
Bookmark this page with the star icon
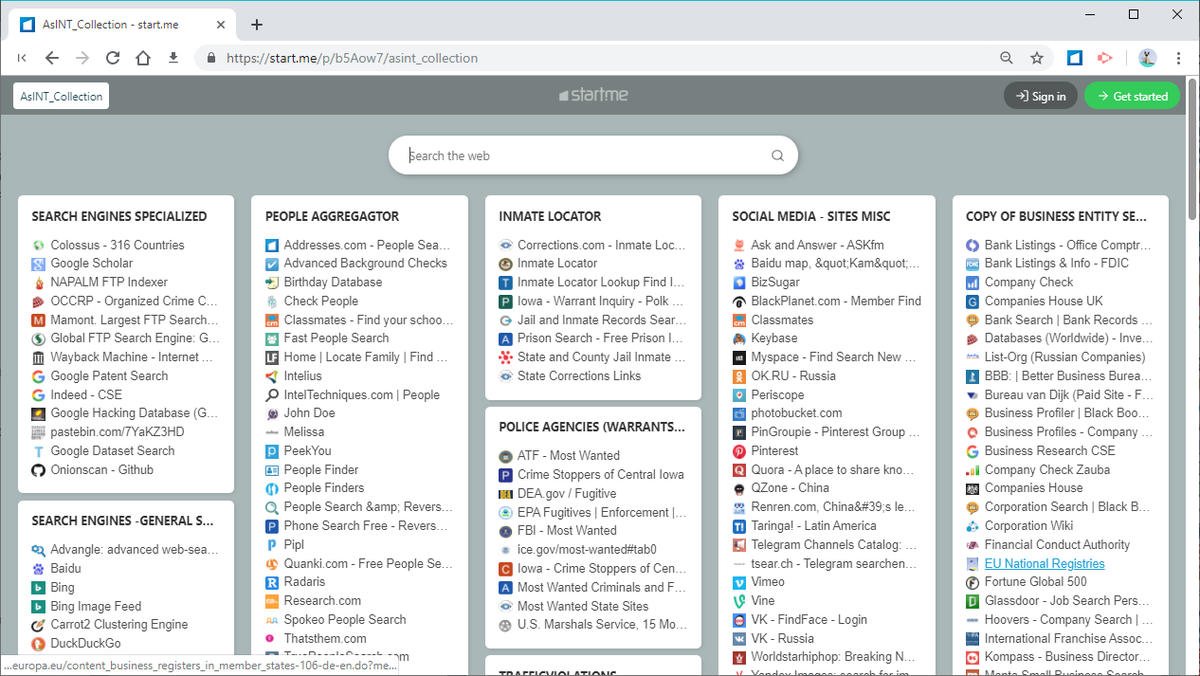tap(1037, 58)
